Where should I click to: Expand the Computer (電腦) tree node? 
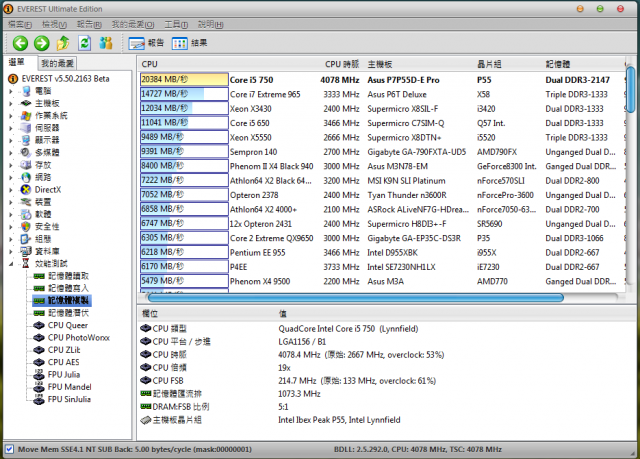point(11,91)
